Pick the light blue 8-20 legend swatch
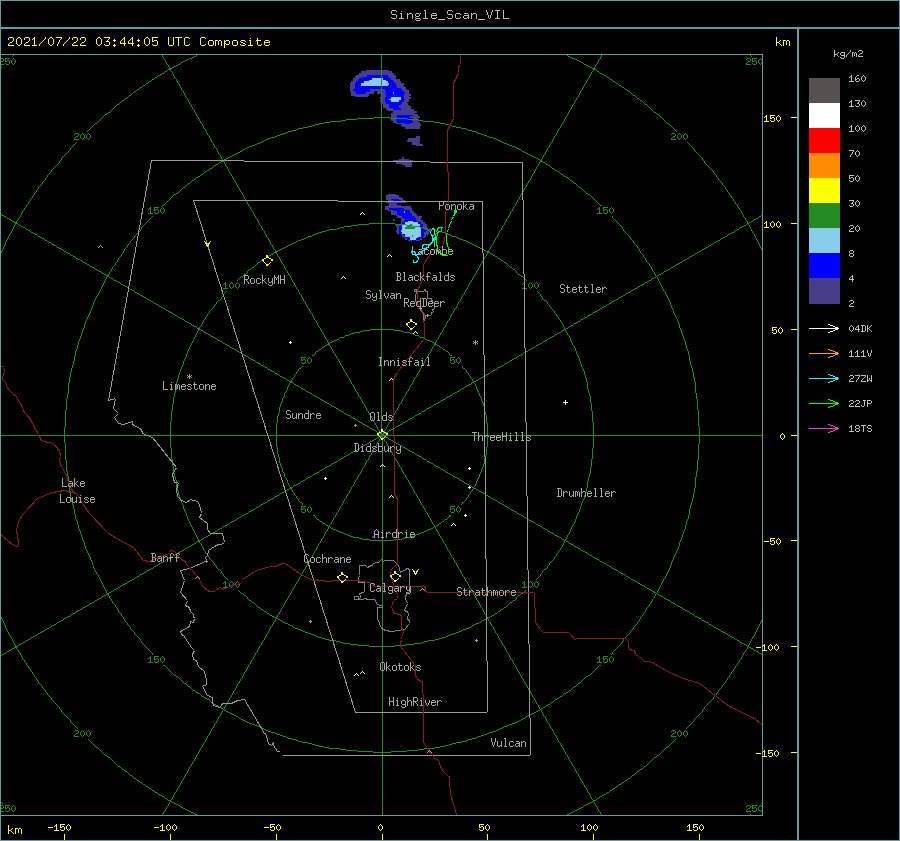Image resolution: width=900 pixels, height=841 pixels. (x=824, y=241)
